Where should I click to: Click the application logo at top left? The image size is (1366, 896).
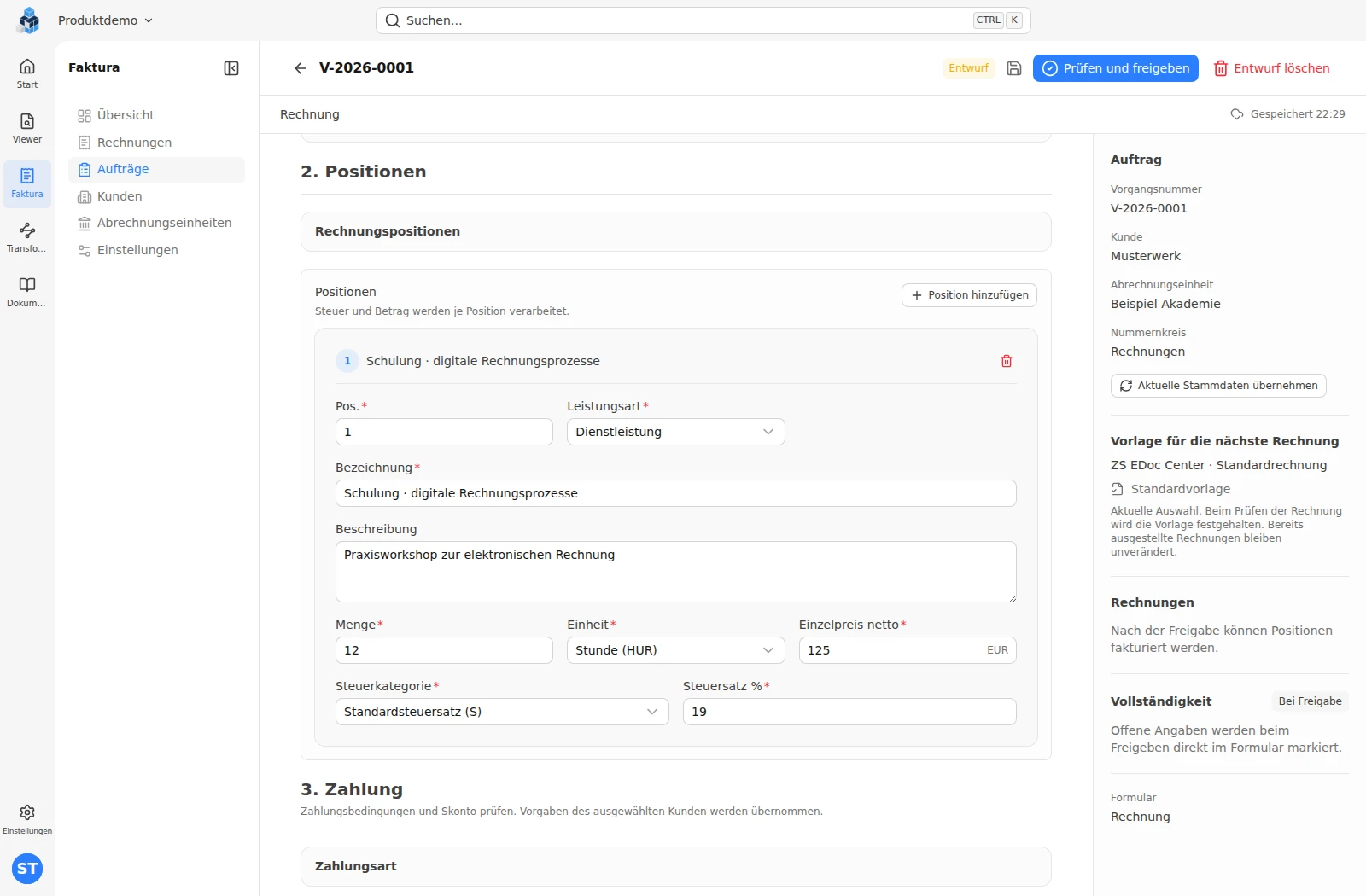click(28, 20)
